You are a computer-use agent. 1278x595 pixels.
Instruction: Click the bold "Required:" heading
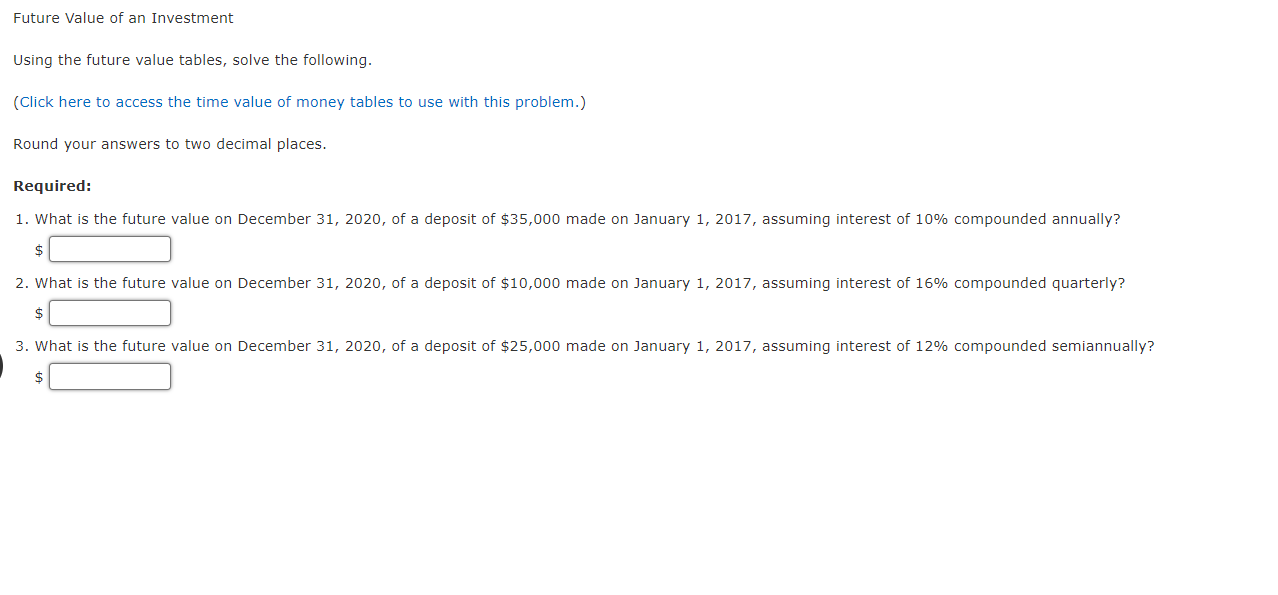point(52,186)
